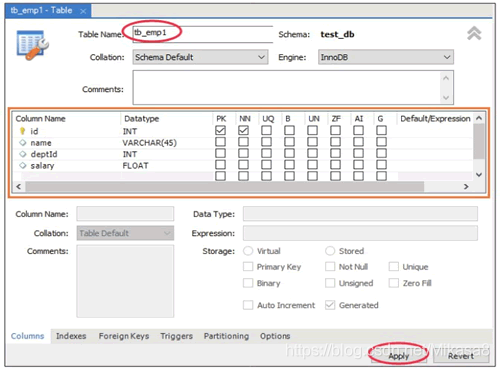The width and height of the screenshot is (500, 369).
Task: Switch to the Options tab
Action: (275, 336)
